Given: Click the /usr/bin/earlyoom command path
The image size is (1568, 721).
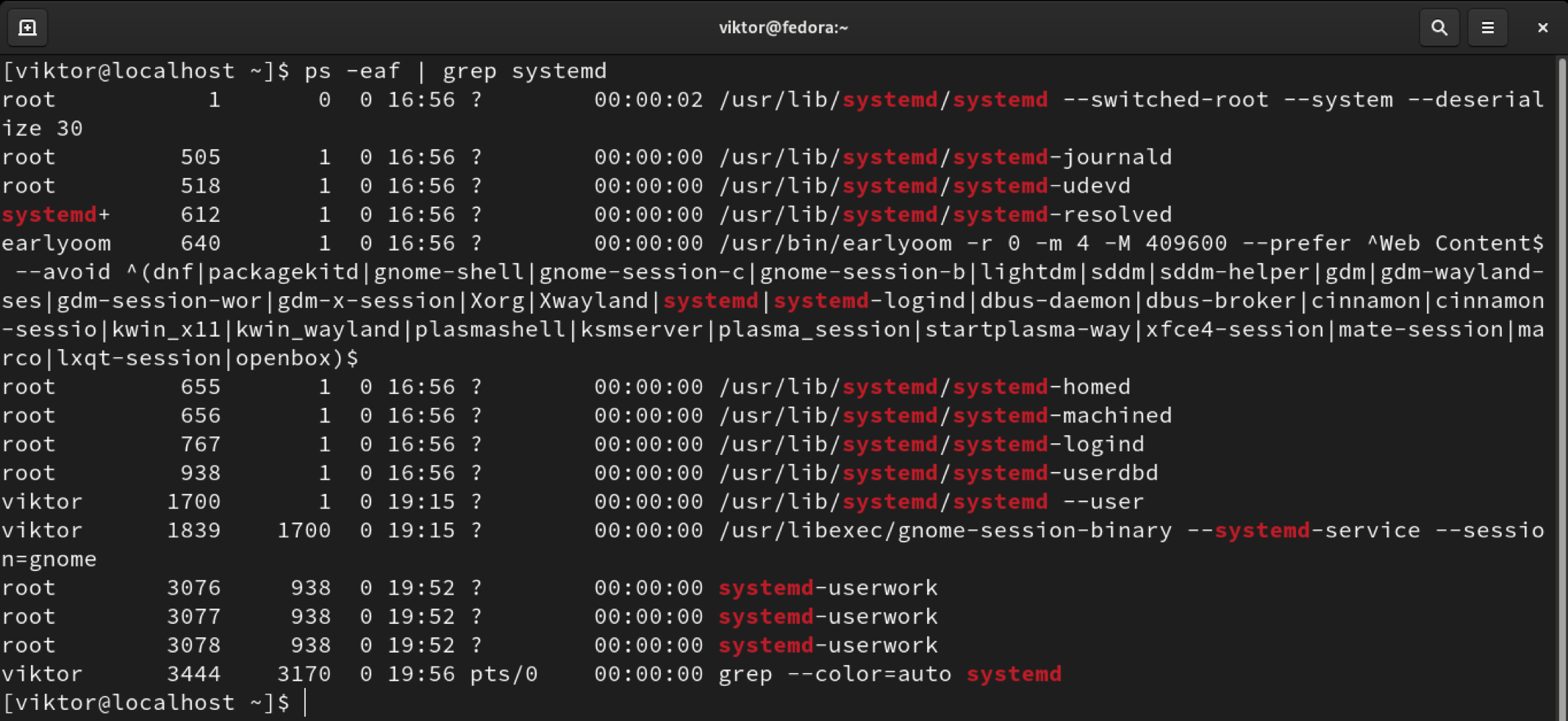Looking at the screenshot, I should [834, 243].
